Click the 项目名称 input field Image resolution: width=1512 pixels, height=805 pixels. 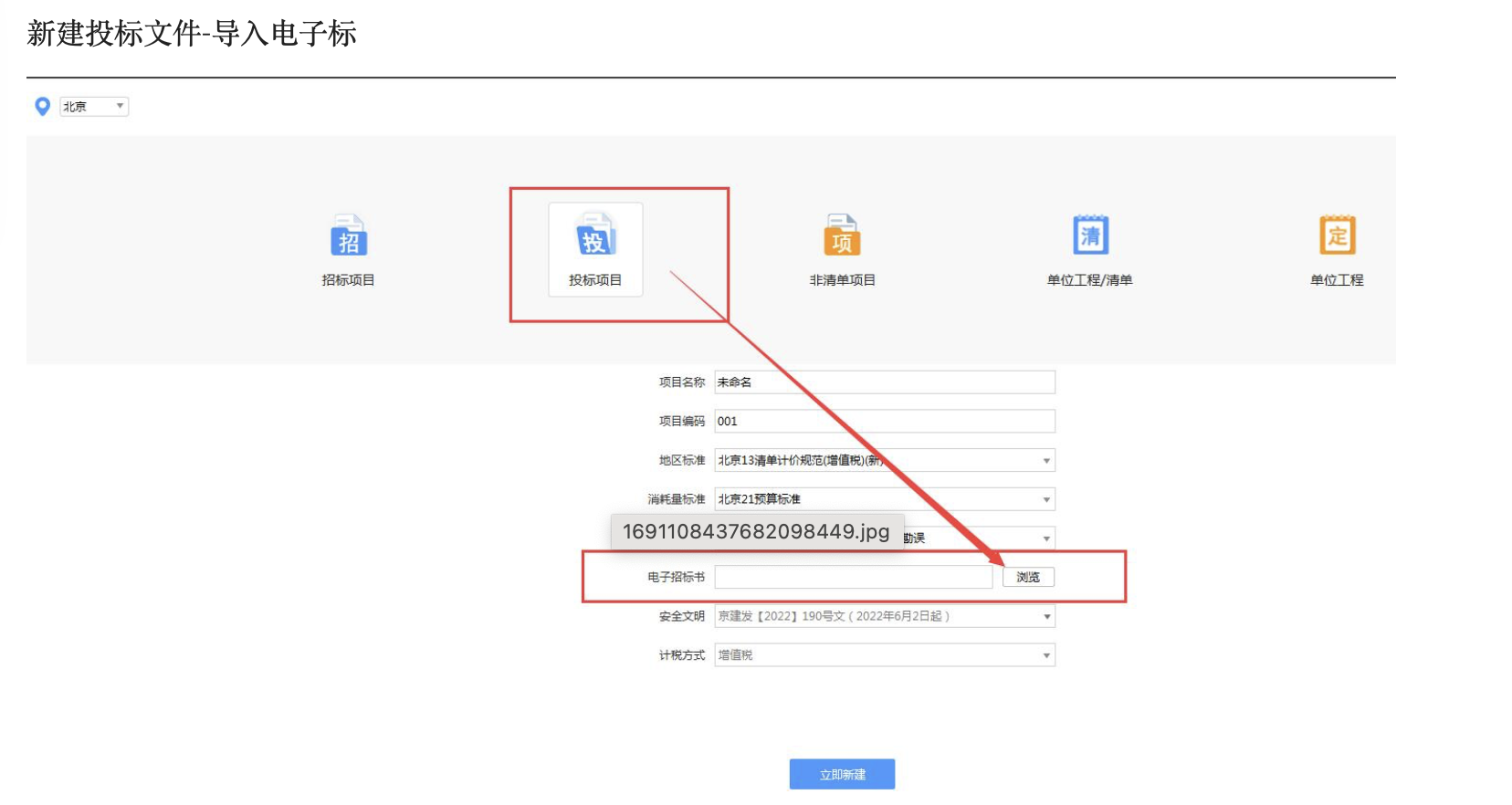(885, 382)
